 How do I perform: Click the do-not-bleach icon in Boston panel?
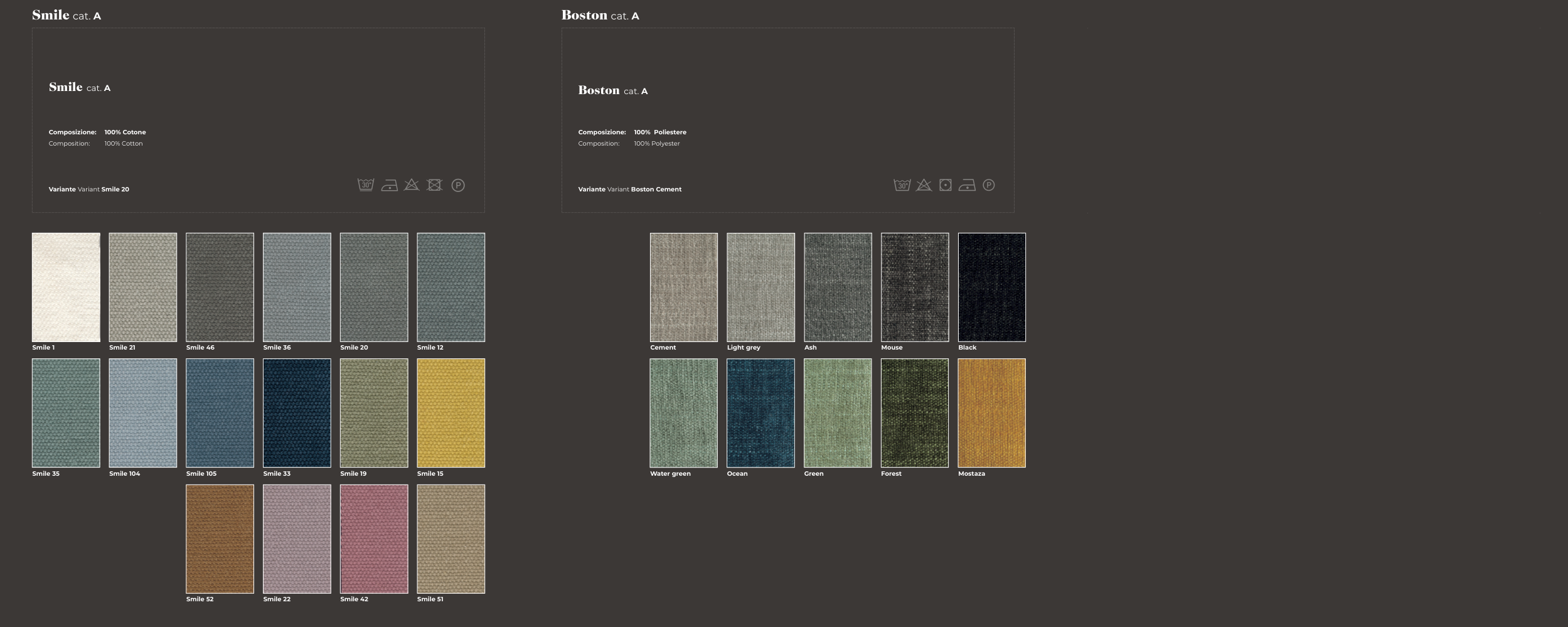coord(924,185)
